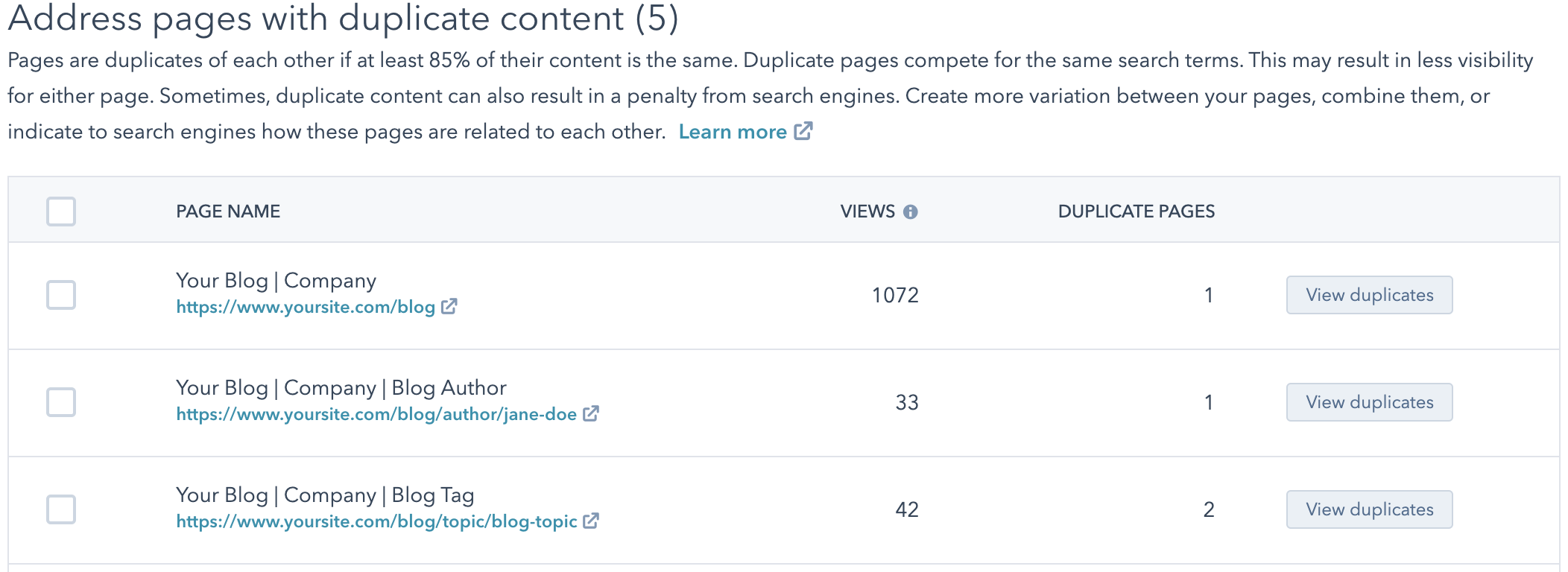Open the blog/topic/blog-topic URL
Image resolution: width=1568 pixels, height=572 pixels.
click(x=376, y=521)
